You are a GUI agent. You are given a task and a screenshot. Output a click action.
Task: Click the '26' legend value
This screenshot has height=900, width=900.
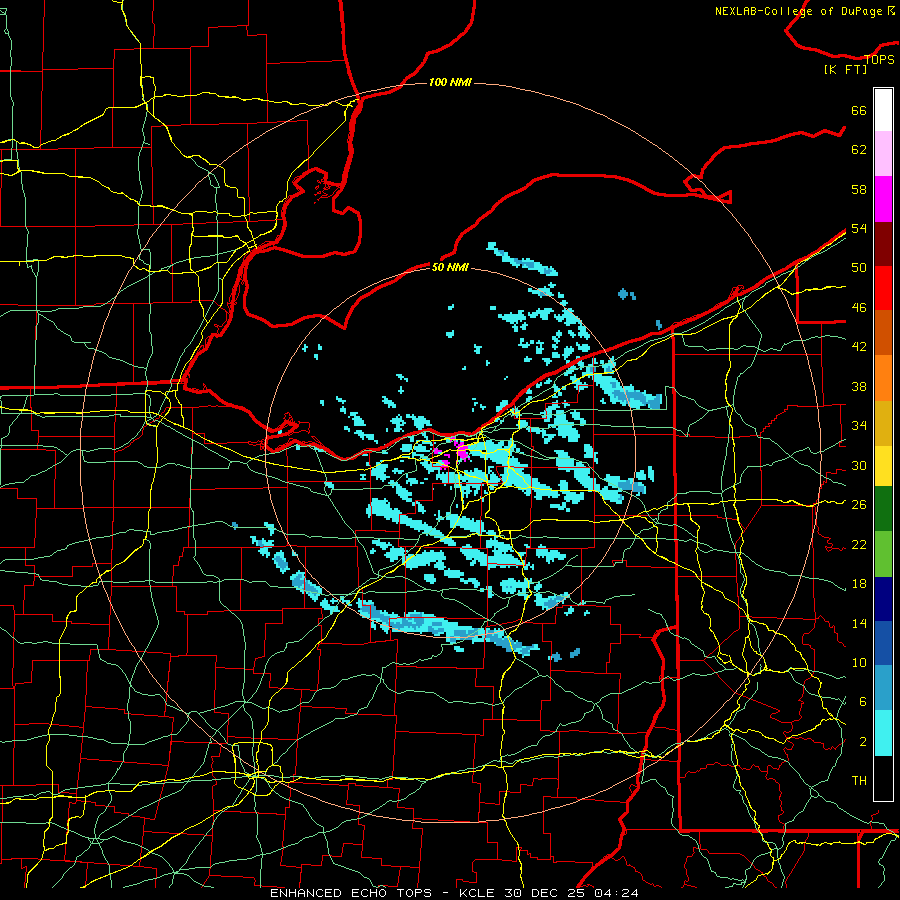pos(859,505)
